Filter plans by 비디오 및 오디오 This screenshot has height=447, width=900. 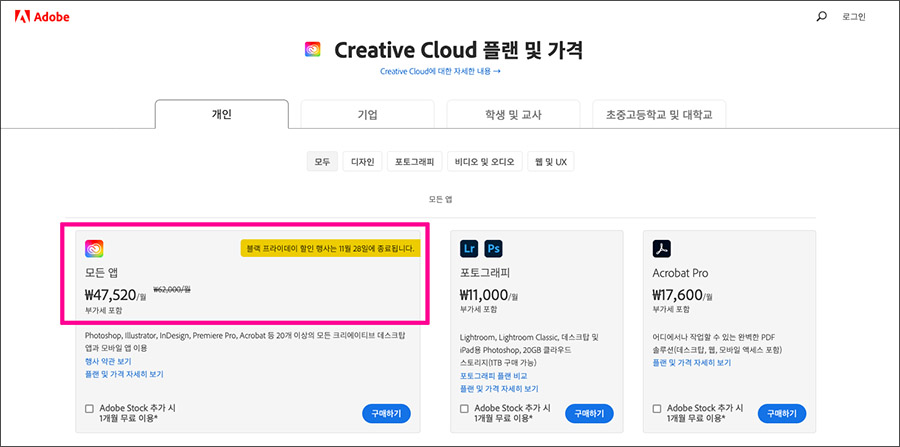point(484,162)
